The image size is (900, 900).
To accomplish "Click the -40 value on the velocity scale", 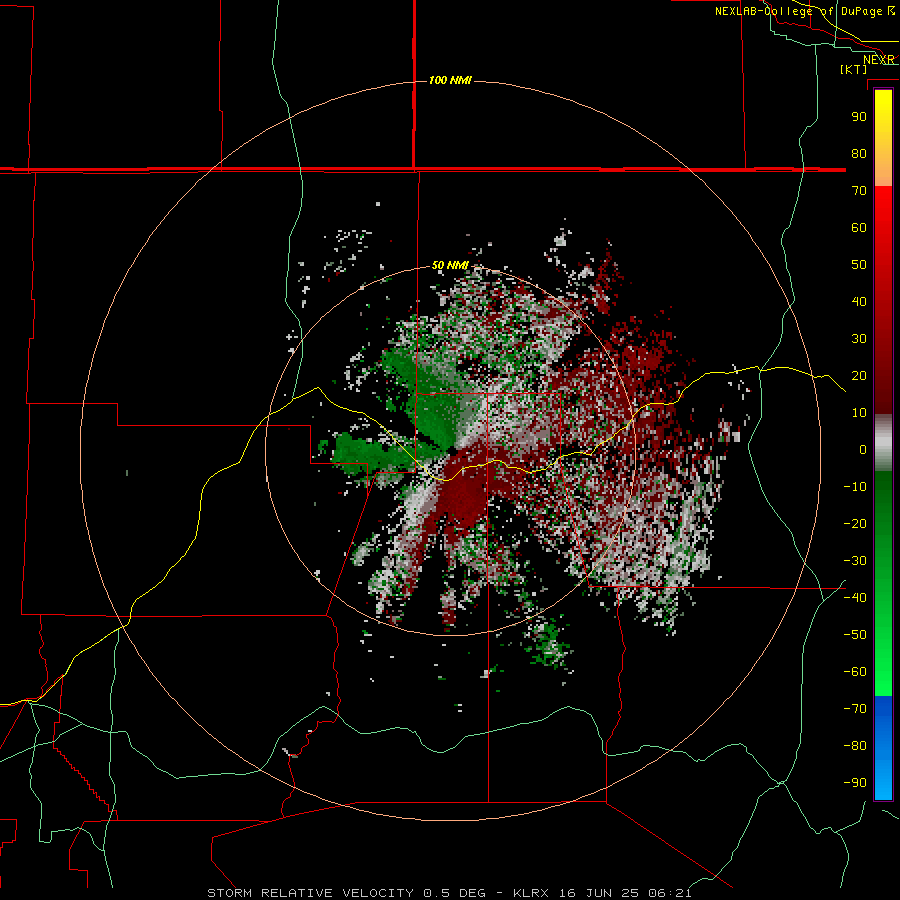I will coord(855,598).
